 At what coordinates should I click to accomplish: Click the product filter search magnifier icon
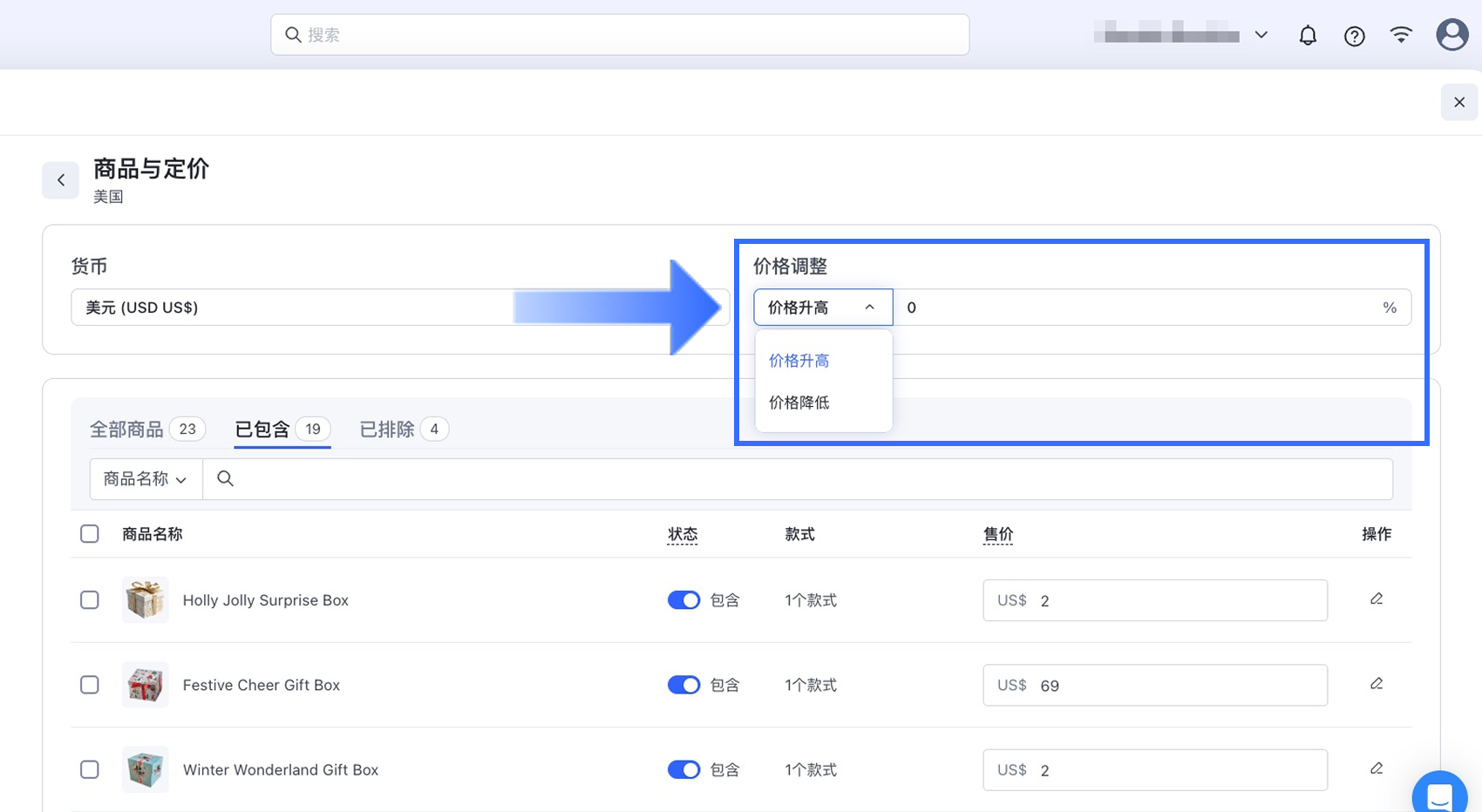click(225, 478)
